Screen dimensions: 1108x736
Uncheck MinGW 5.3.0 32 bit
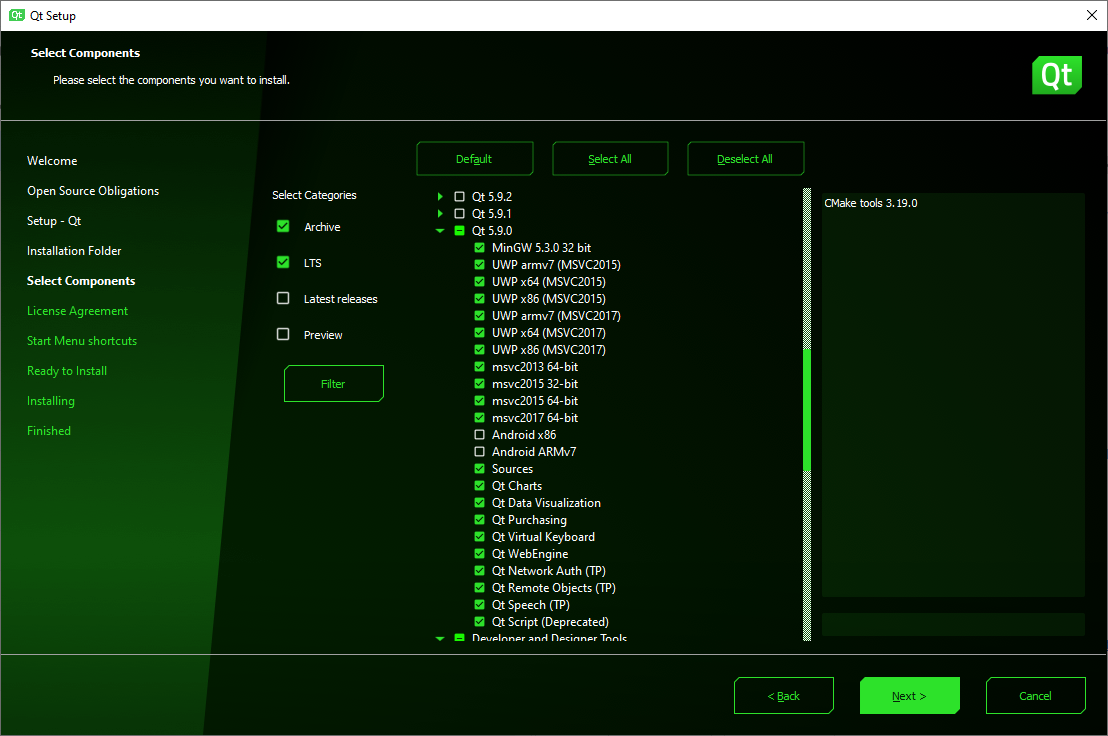(479, 247)
